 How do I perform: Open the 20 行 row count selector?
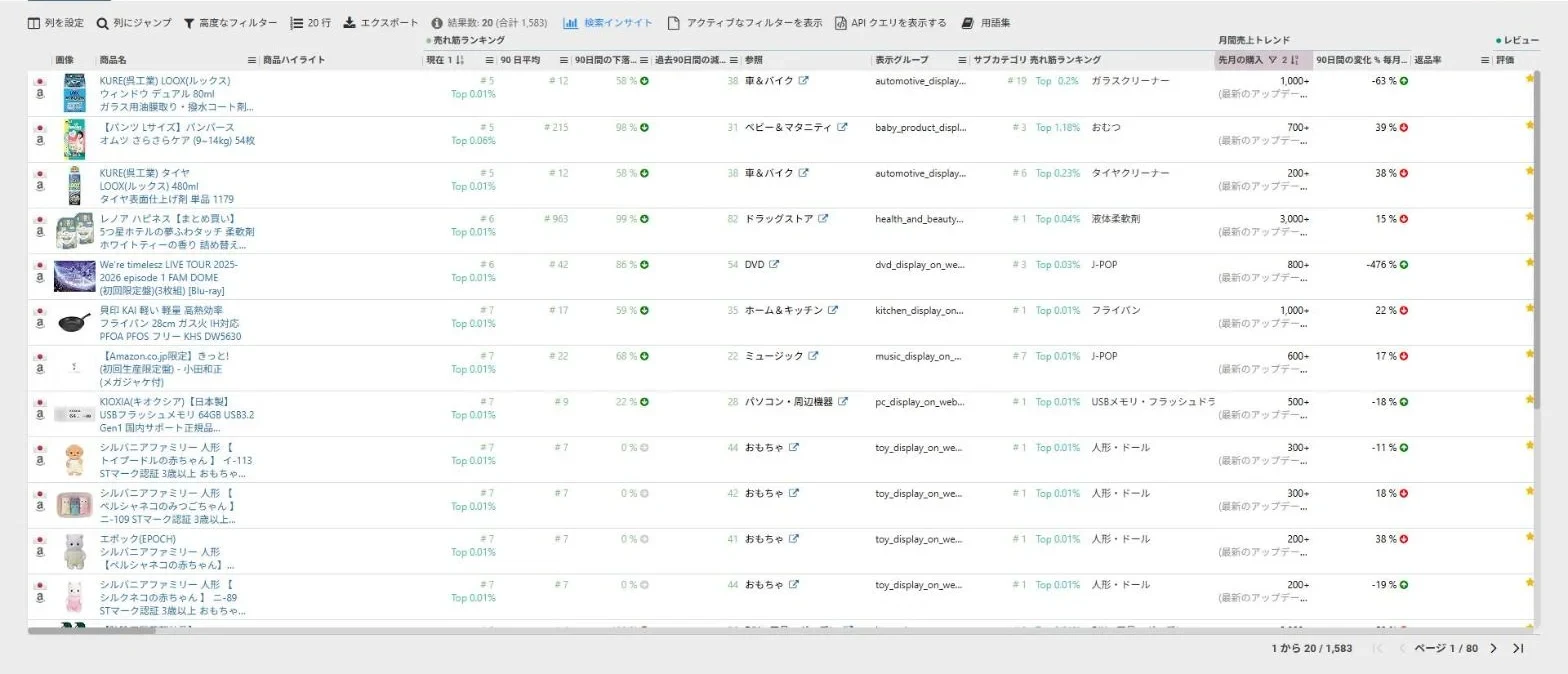[x=311, y=23]
